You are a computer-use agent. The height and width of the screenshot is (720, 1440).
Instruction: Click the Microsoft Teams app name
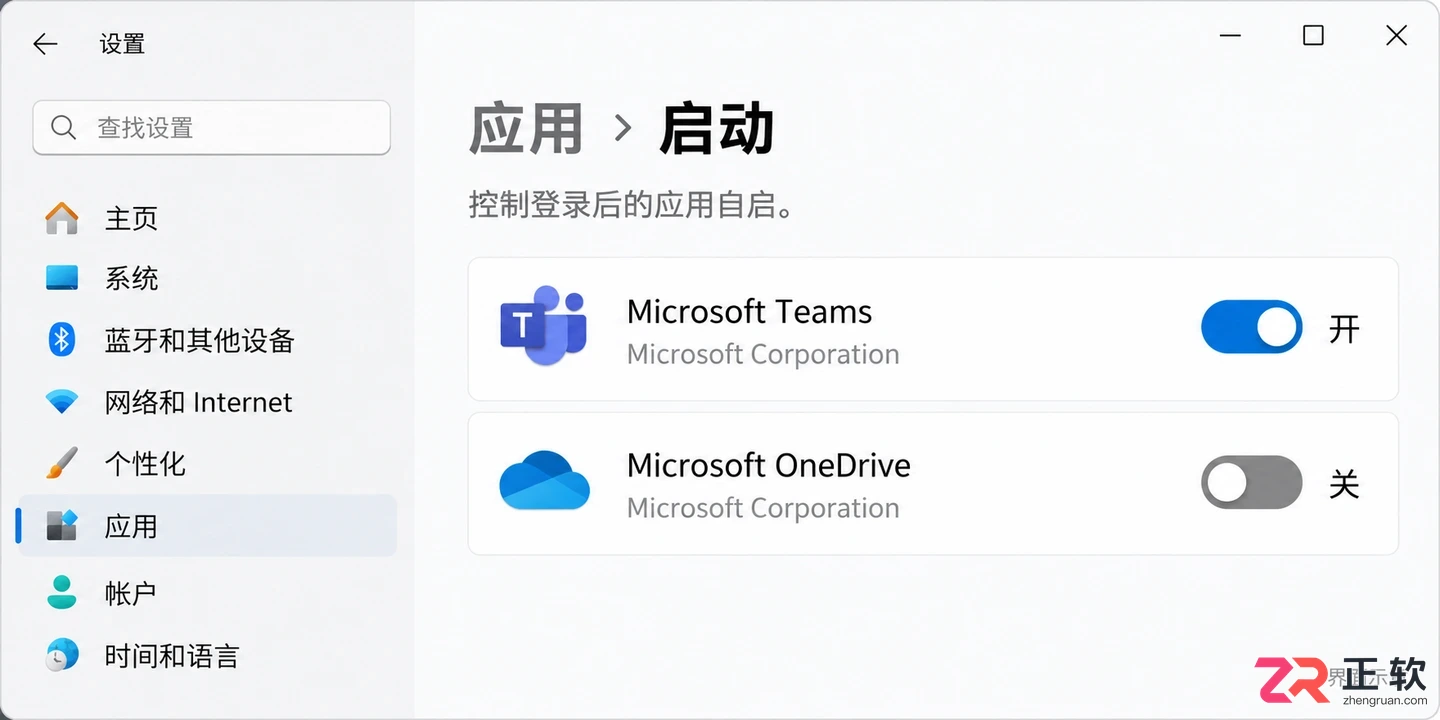pyautogui.click(x=749, y=311)
